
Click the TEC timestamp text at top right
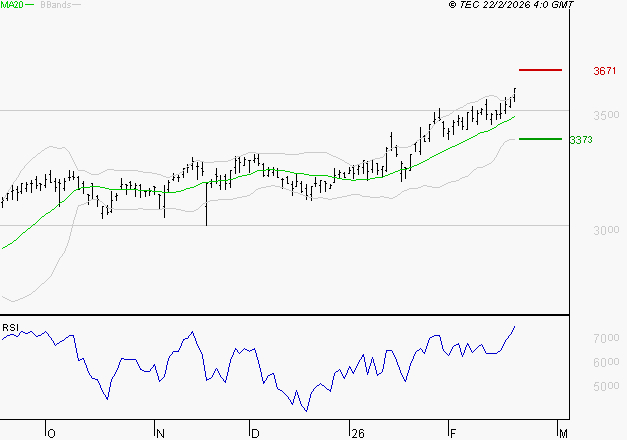point(512,5)
